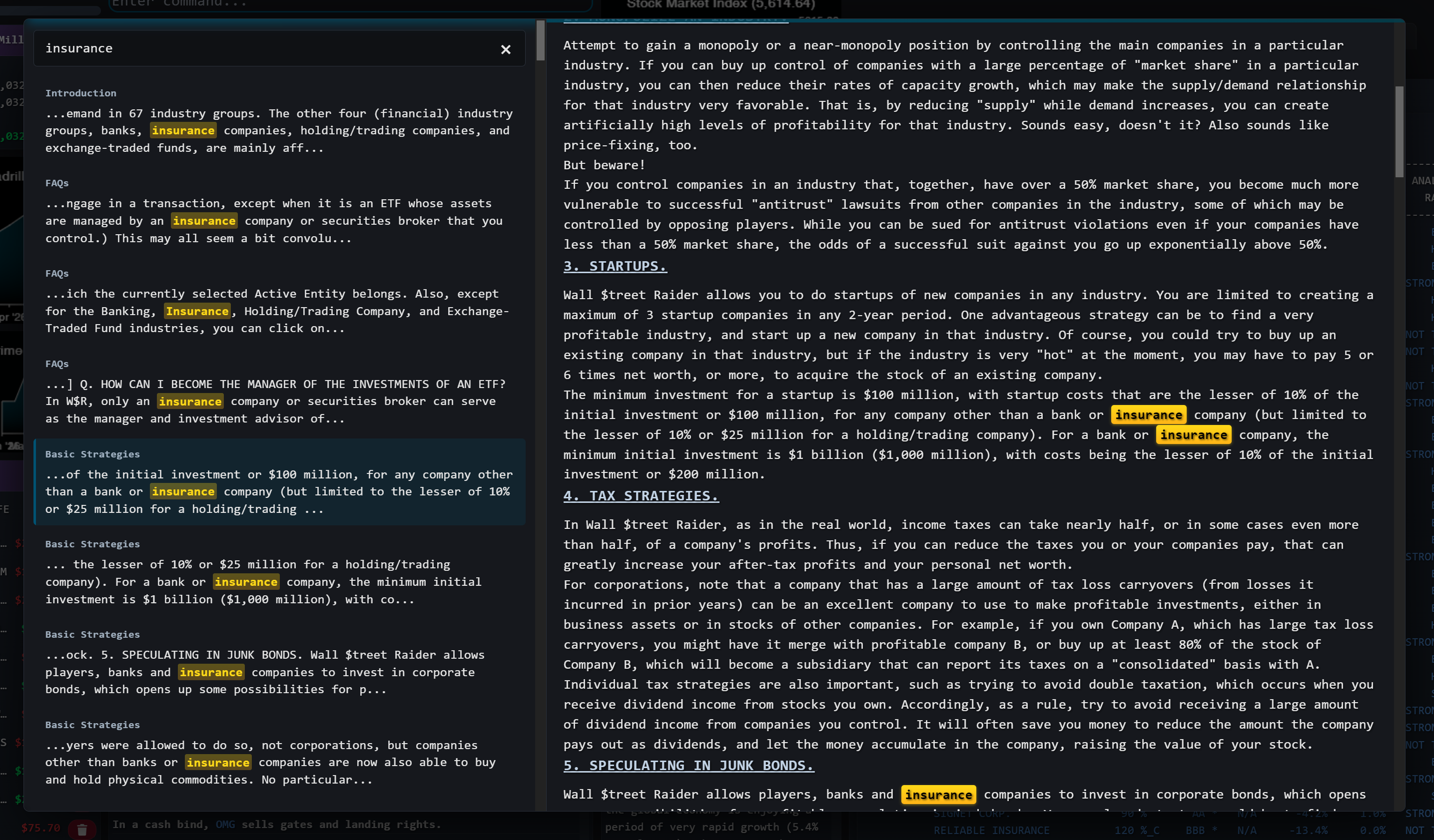Clear the insurance search query with the X
Image resolution: width=1434 pixels, height=840 pixels.
coord(505,49)
